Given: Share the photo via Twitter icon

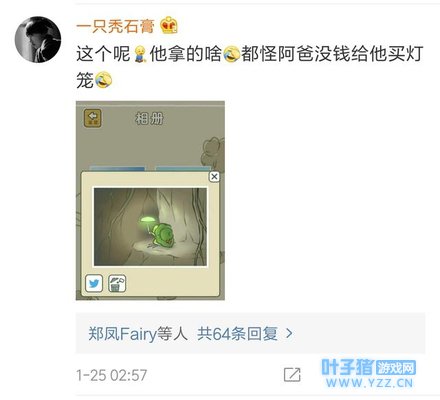Looking at the screenshot, I should pos(94,283).
